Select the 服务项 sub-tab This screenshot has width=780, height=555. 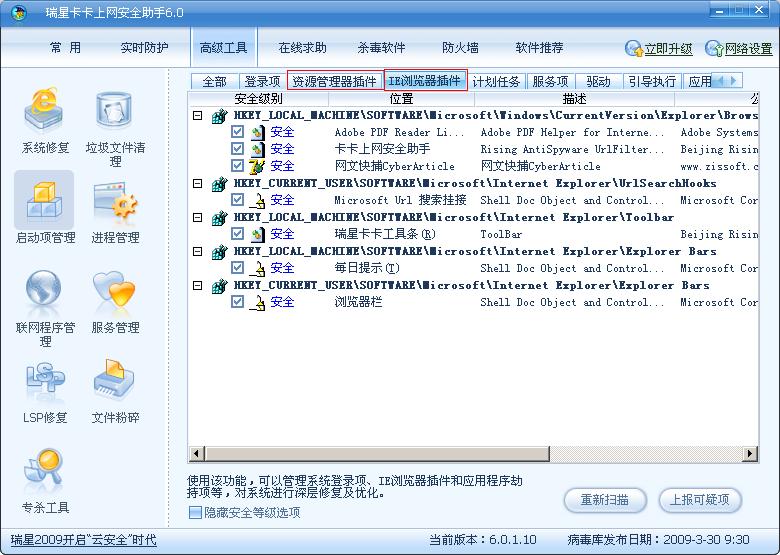coord(550,81)
